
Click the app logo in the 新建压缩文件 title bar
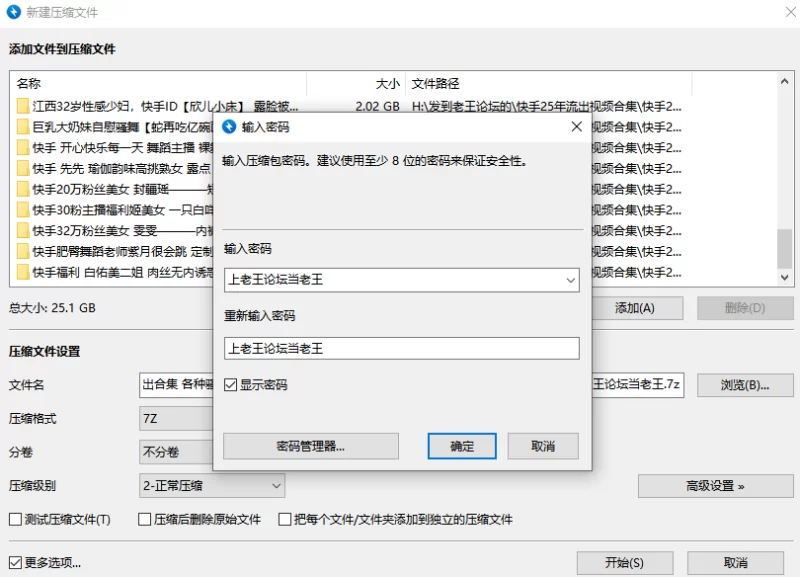tap(14, 12)
